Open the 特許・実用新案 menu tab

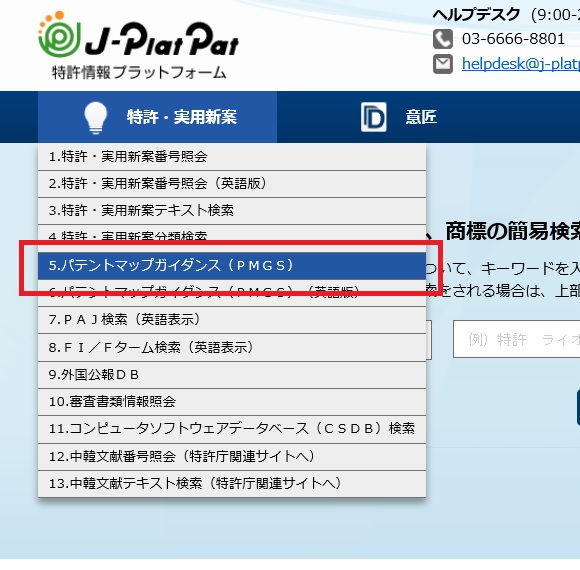[x=157, y=117]
